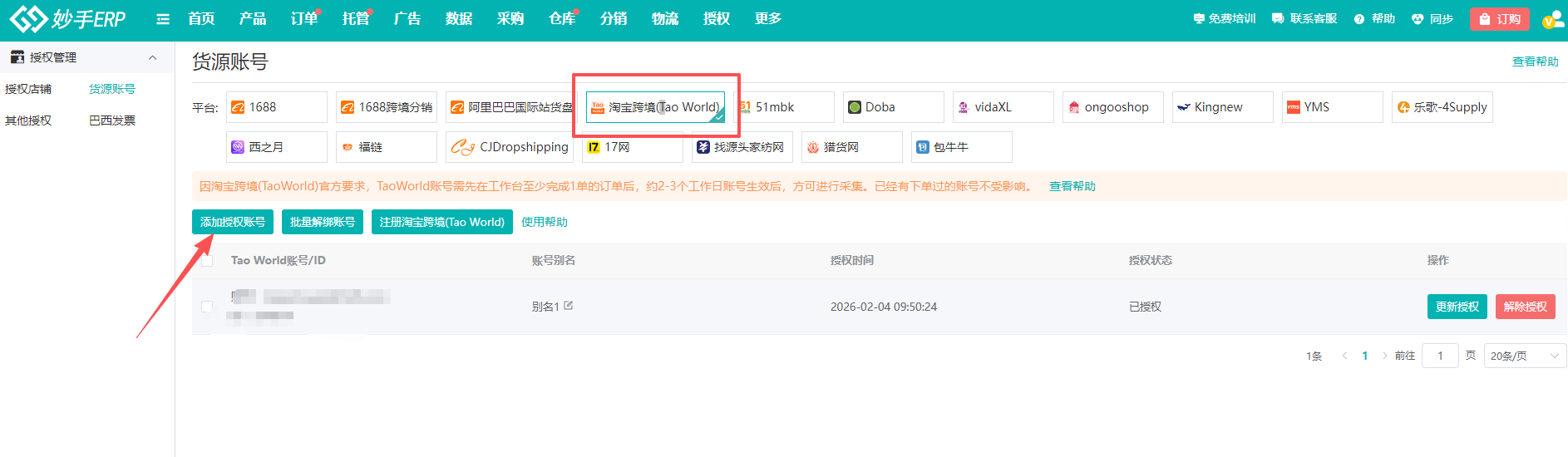Open the 更多 menu

click(x=768, y=18)
